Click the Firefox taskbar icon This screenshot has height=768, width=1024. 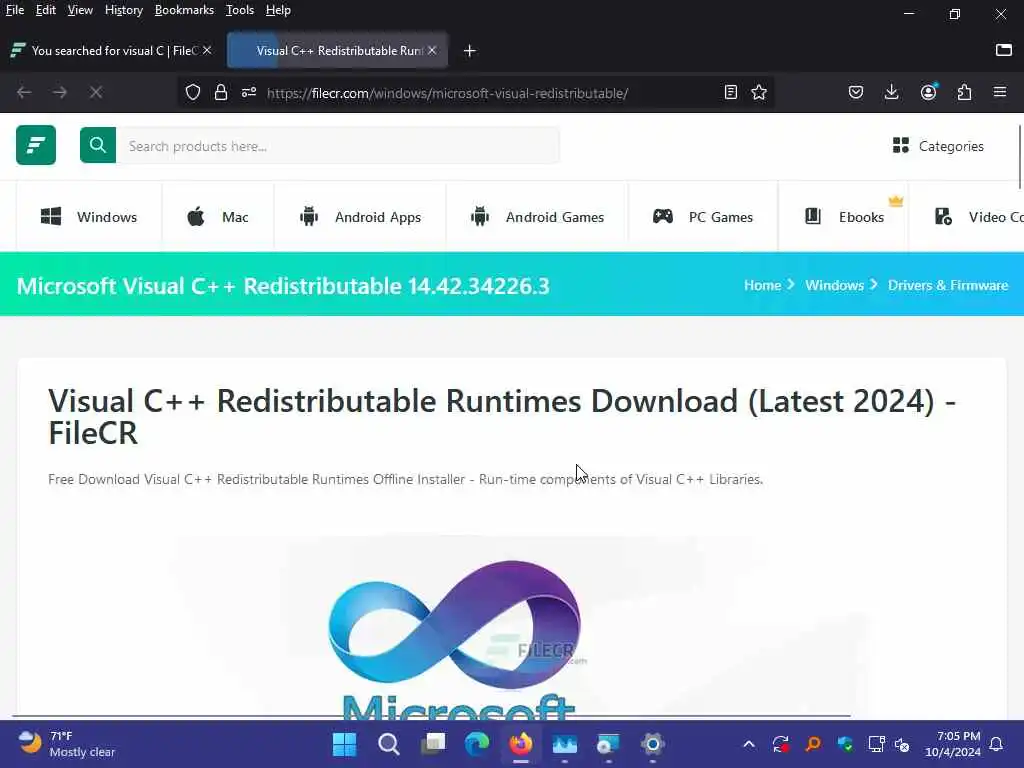[520, 743]
